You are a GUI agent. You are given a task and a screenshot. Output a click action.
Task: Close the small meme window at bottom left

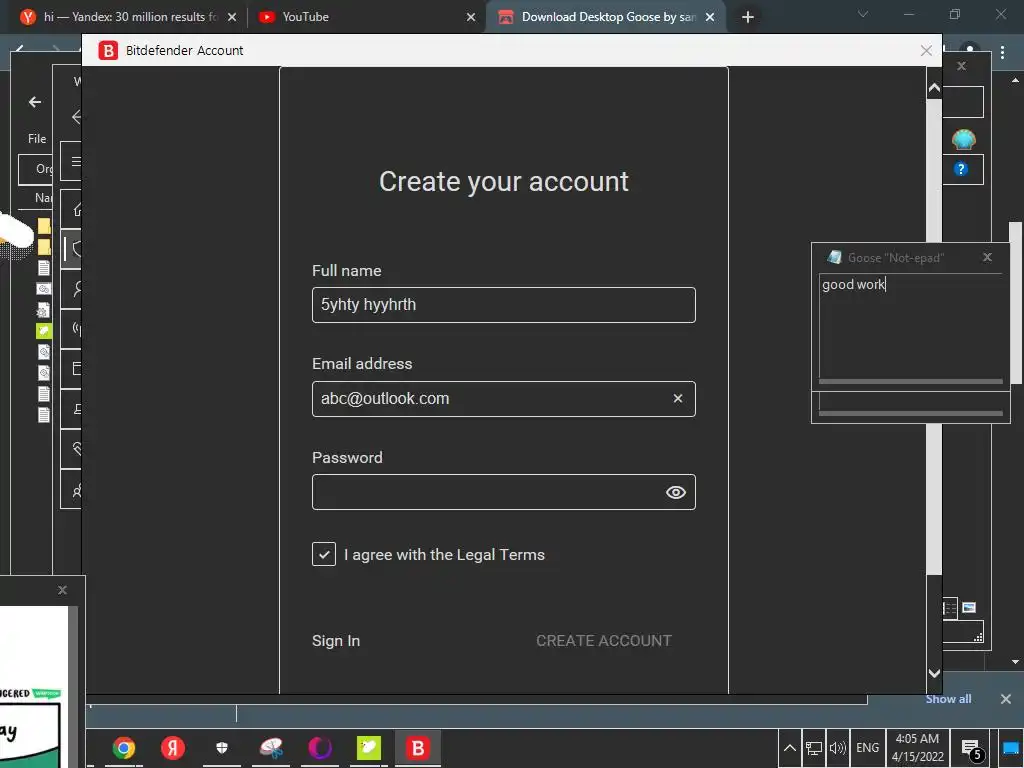[62, 590]
